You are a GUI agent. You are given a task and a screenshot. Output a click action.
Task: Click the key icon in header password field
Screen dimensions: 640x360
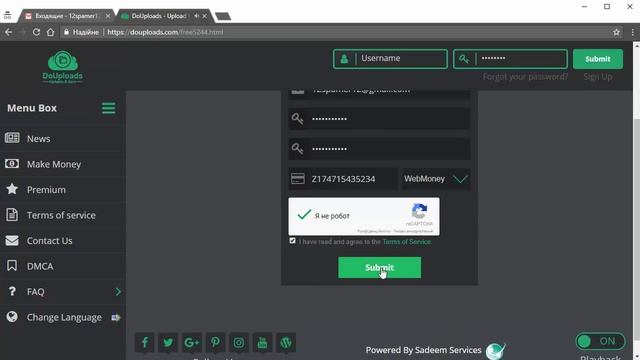[x=464, y=59]
